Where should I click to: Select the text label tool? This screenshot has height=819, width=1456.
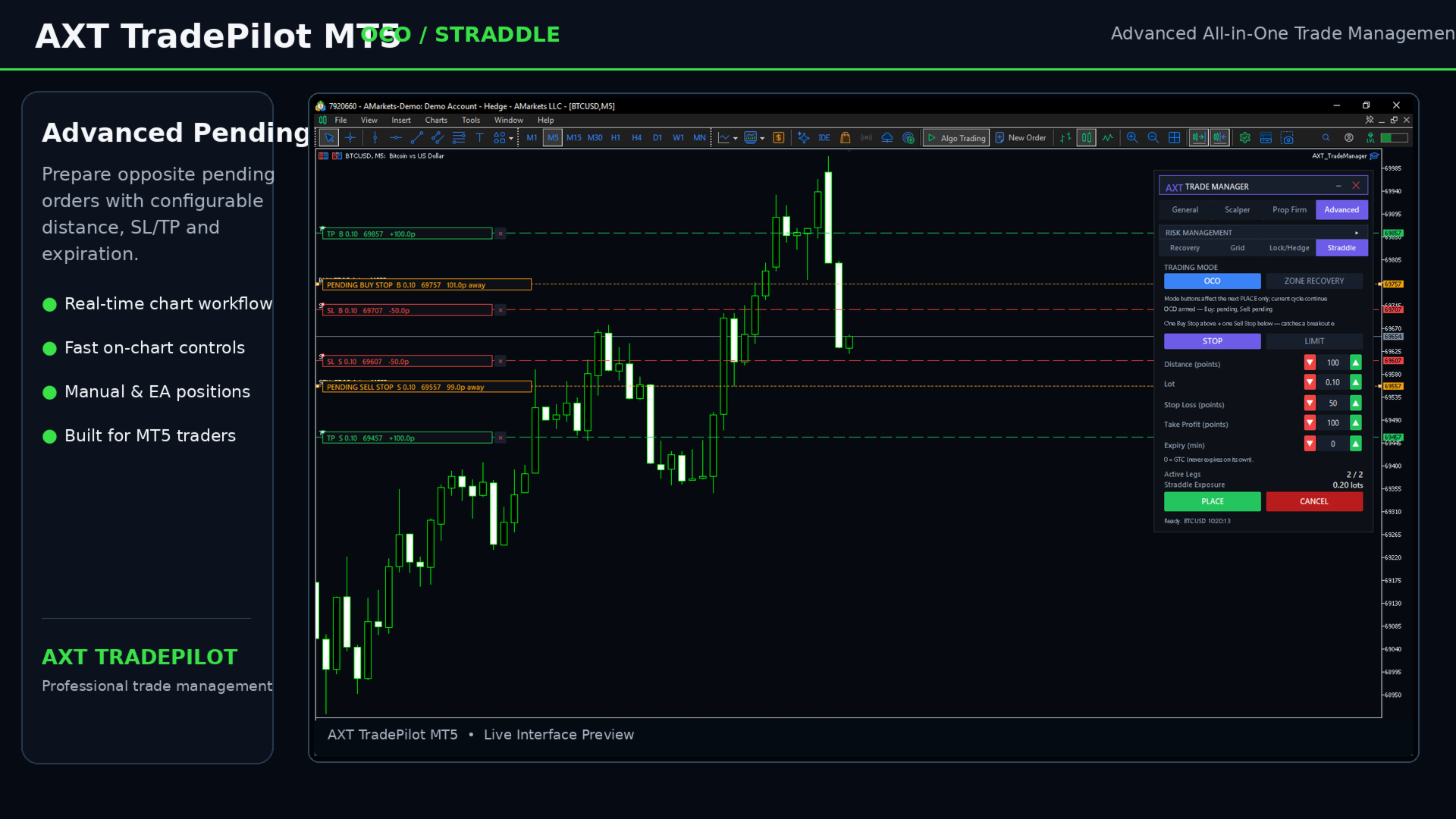pyautogui.click(x=479, y=138)
